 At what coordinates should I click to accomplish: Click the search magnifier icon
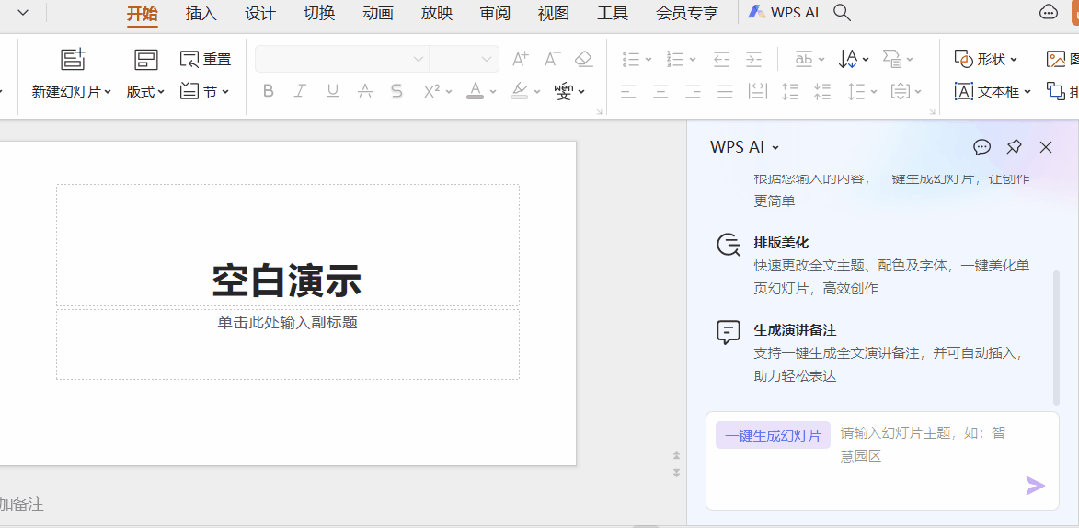842,12
